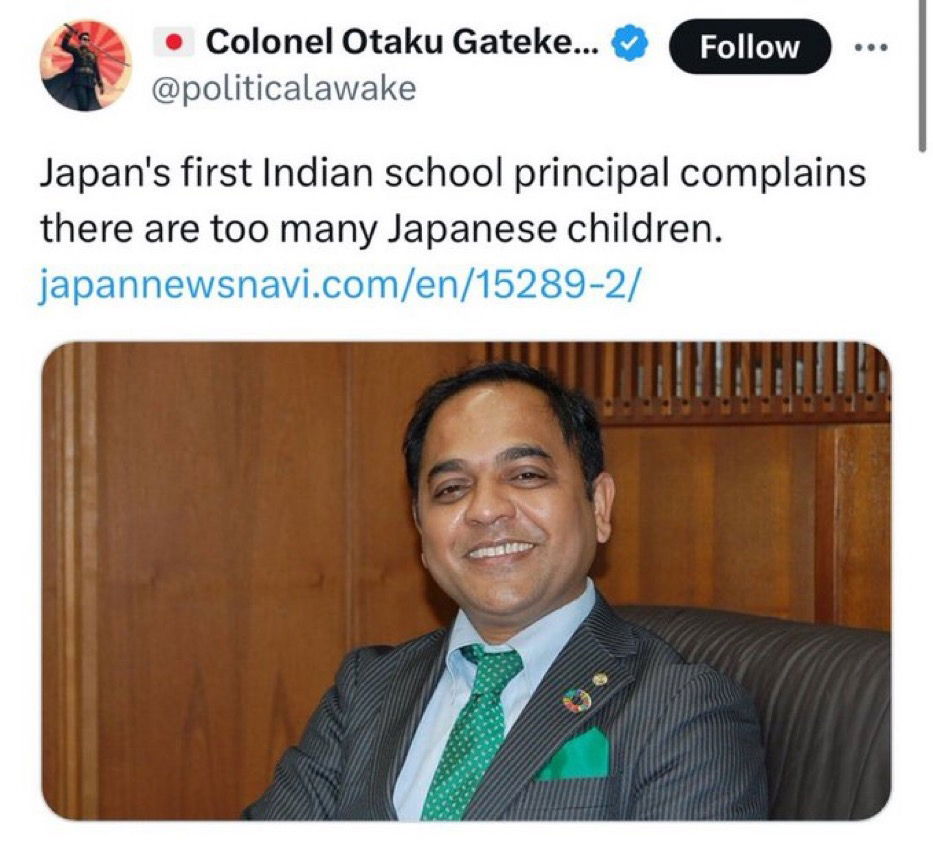Open the three-dot more options menu

click(871, 47)
